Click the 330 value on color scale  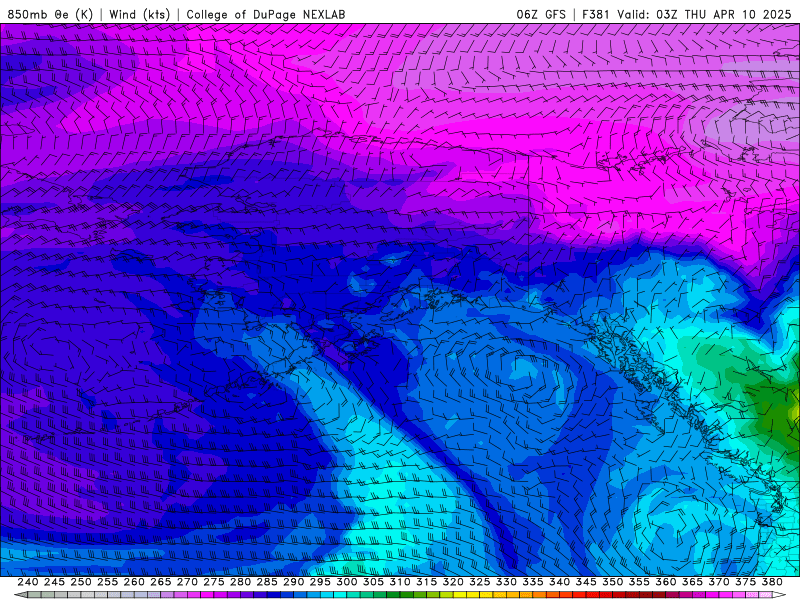click(506, 582)
